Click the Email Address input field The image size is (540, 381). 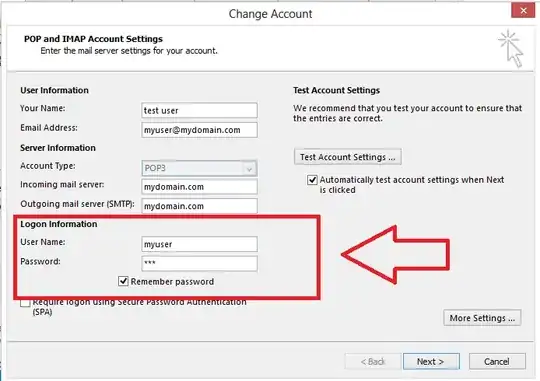[x=199, y=130]
